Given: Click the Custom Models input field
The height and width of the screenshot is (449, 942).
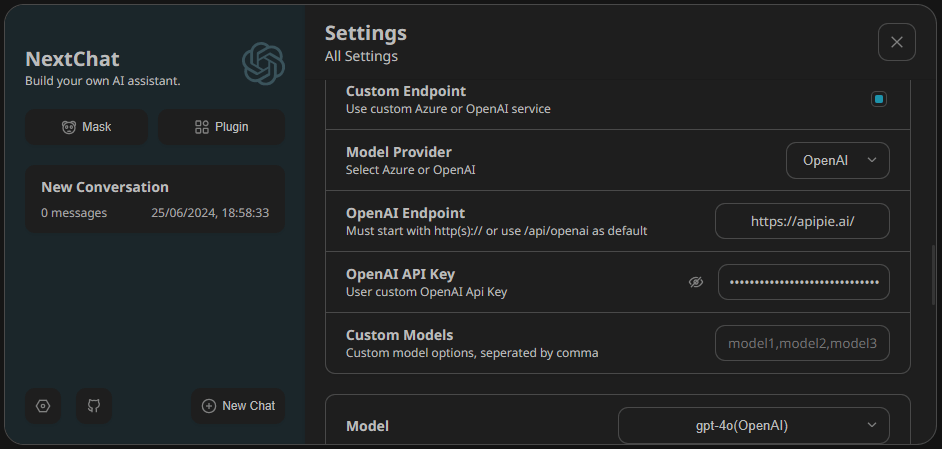Looking at the screenshot, I should pyautogui.click(x=802, y=343).
